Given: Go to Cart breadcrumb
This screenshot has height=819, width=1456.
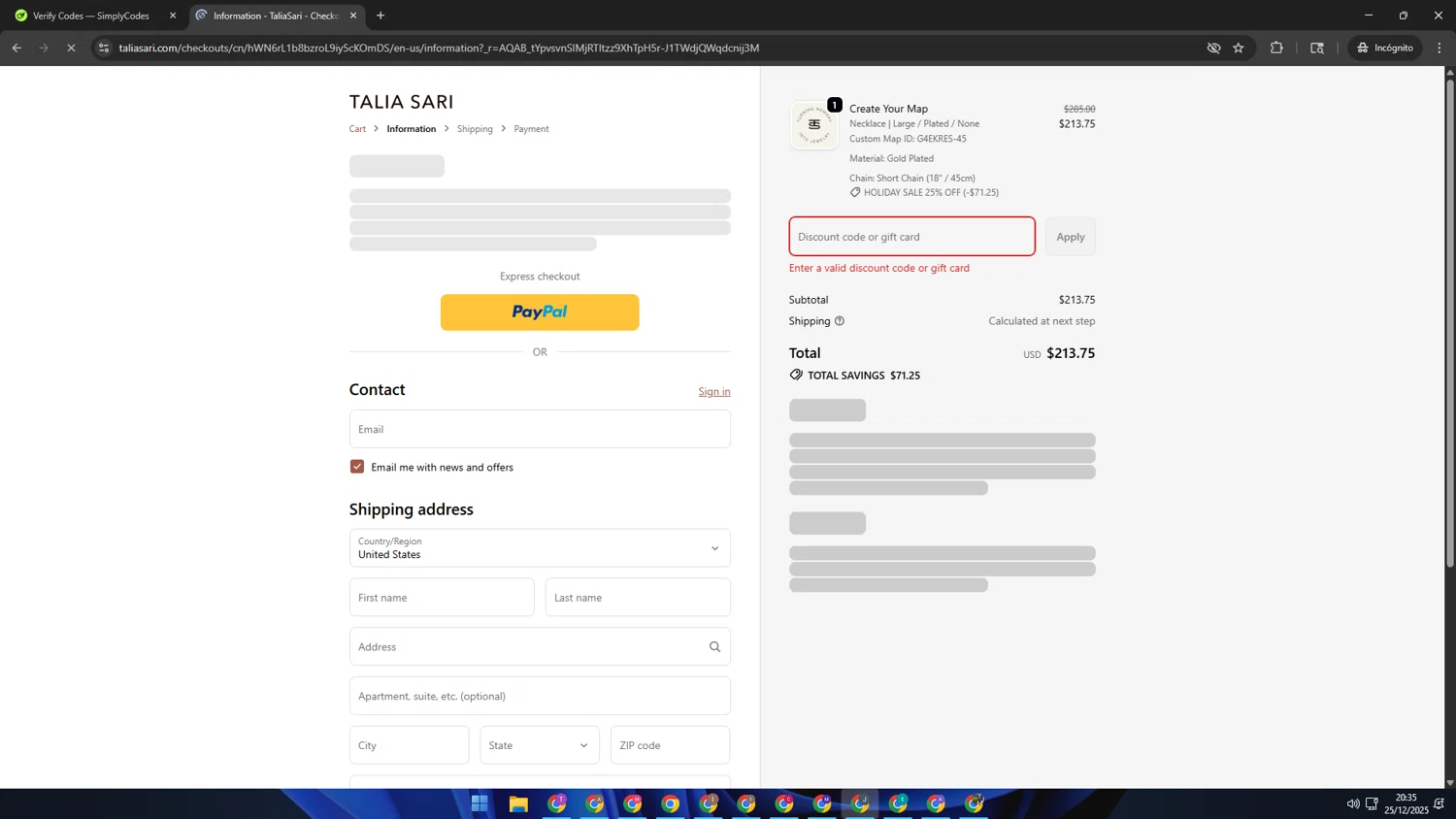Looking at the screenshot, I should 357,129.
